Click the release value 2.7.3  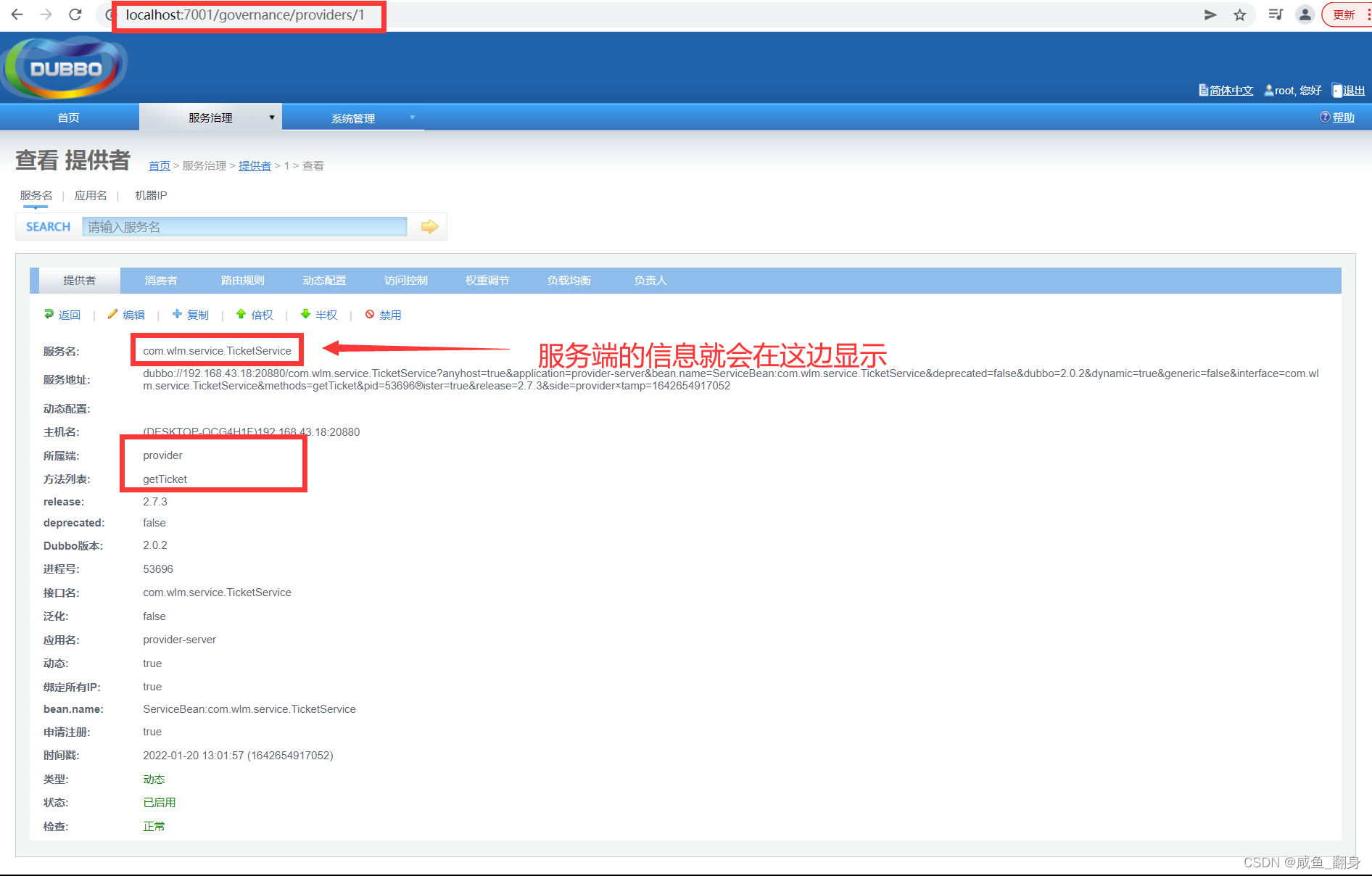155,502
